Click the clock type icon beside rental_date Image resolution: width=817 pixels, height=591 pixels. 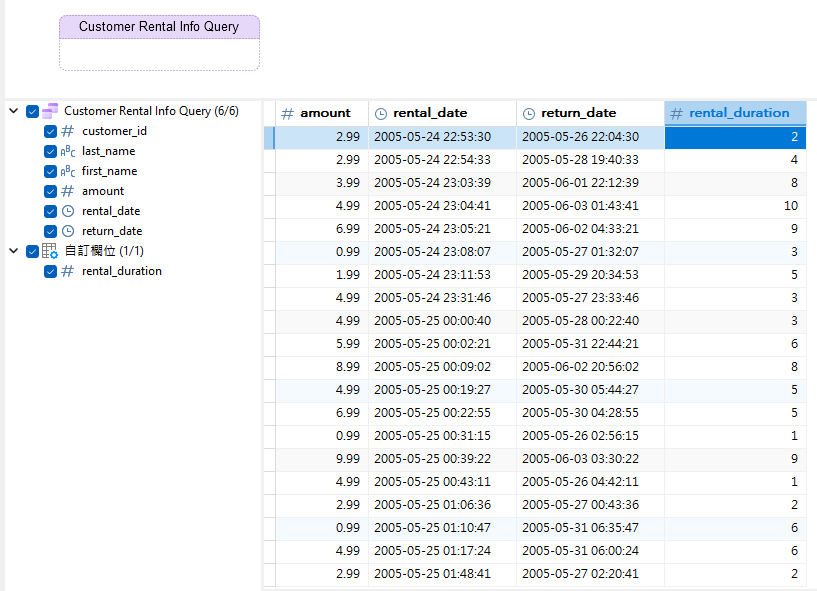click(x=67, y=211)
